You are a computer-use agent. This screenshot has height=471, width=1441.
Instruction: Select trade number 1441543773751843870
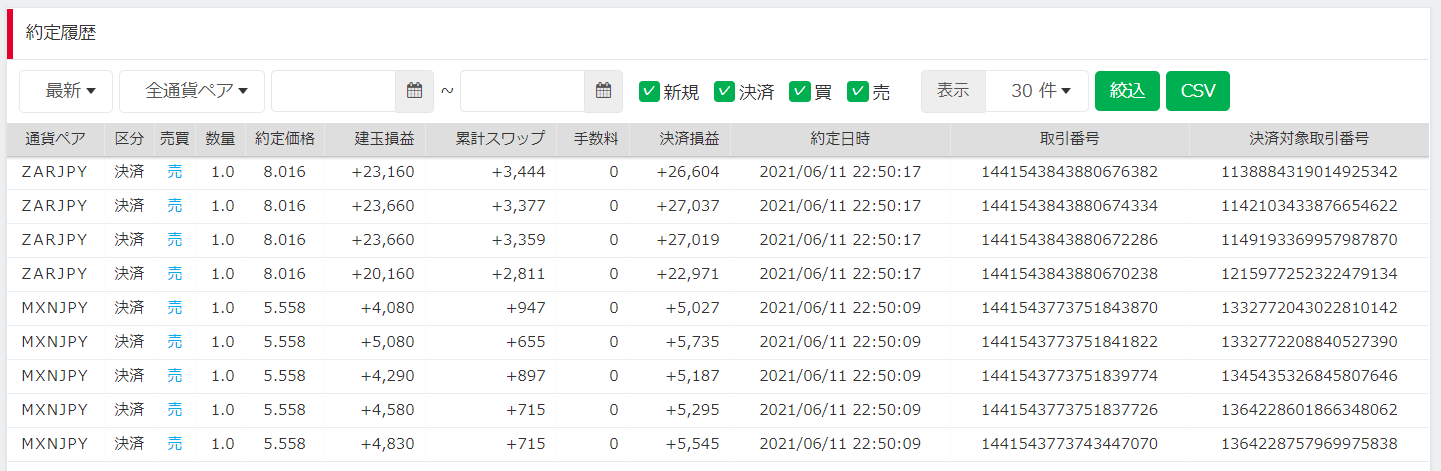(1069, 308)
